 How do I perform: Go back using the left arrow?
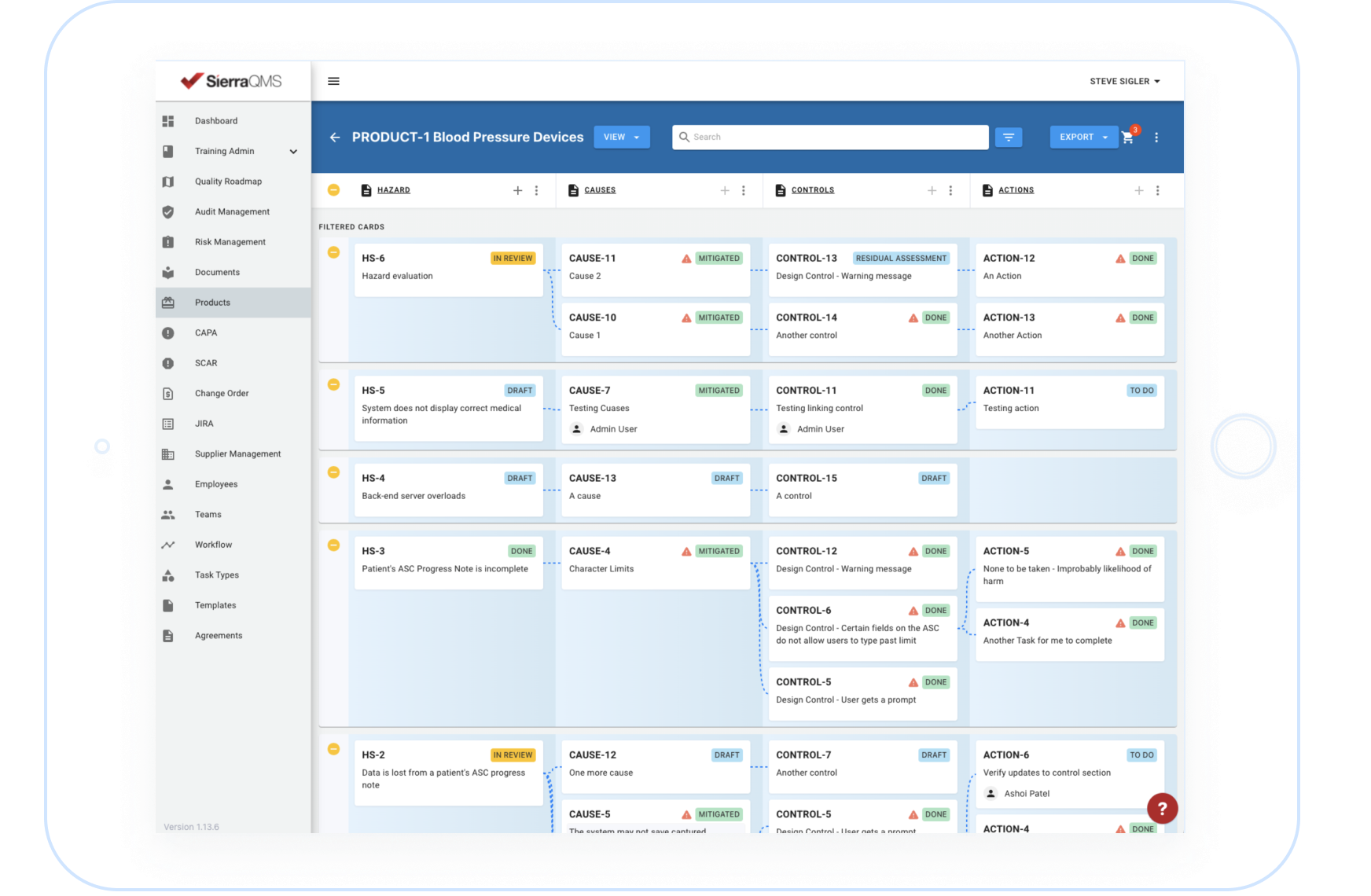(x=335, y=137)
